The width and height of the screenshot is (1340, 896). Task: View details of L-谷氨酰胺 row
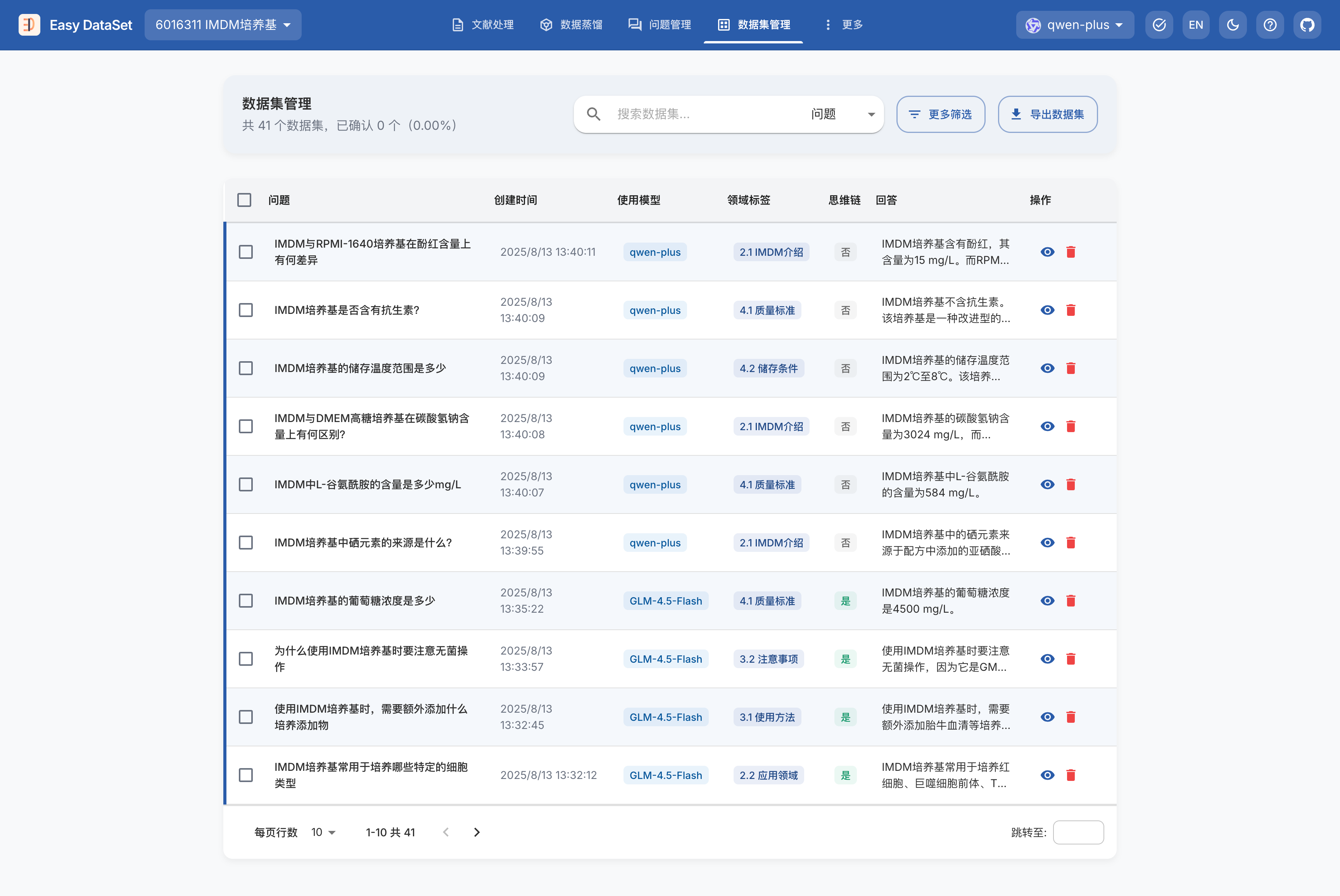pos(1047,484)
